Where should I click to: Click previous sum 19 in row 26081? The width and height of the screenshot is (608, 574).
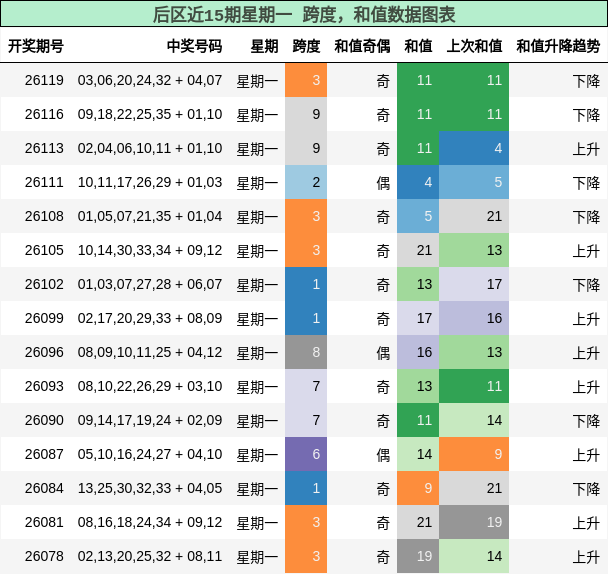click(474, 522)
